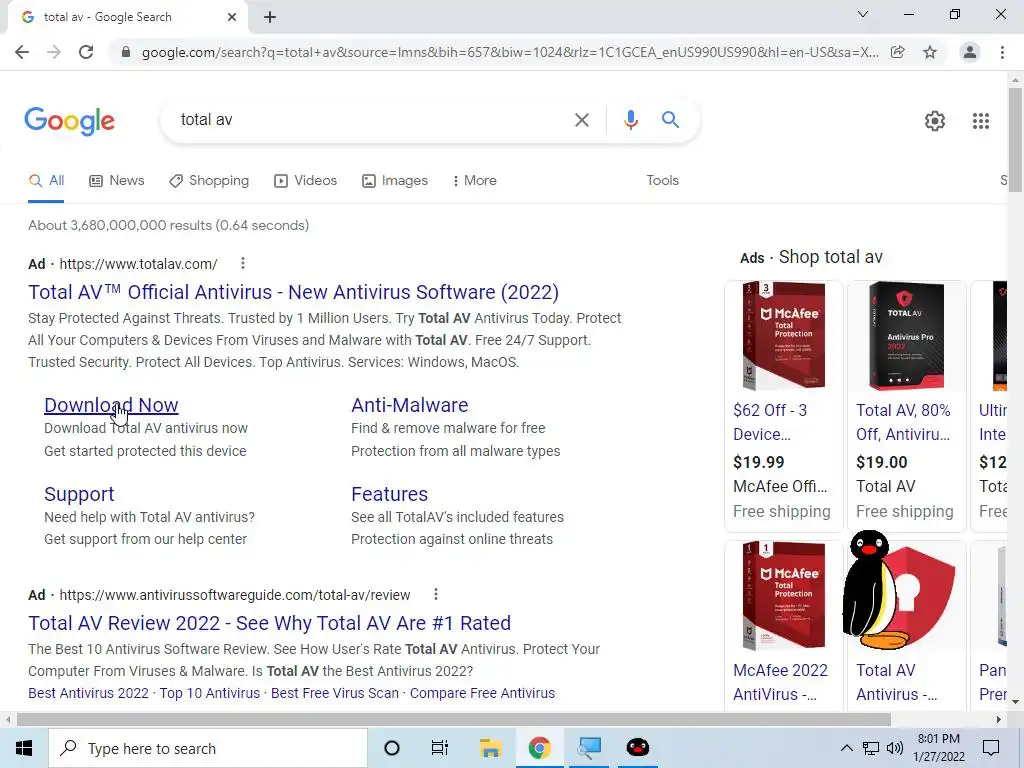This screenshot has width=1024, height=768.
Task: Click the Download Now sitelink
Action: click(111, 405)
